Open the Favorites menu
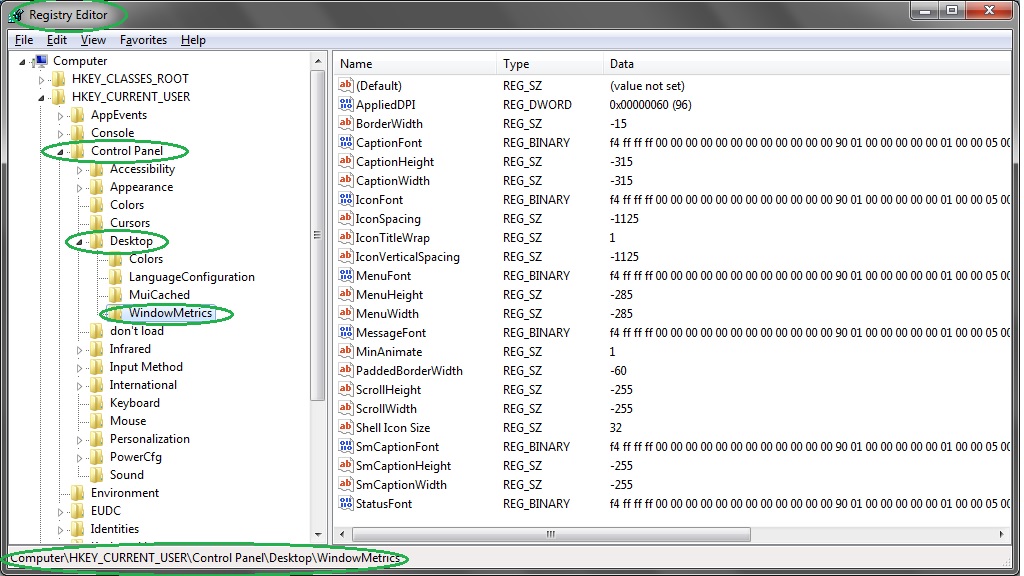1024x576 pixels. 143,40
